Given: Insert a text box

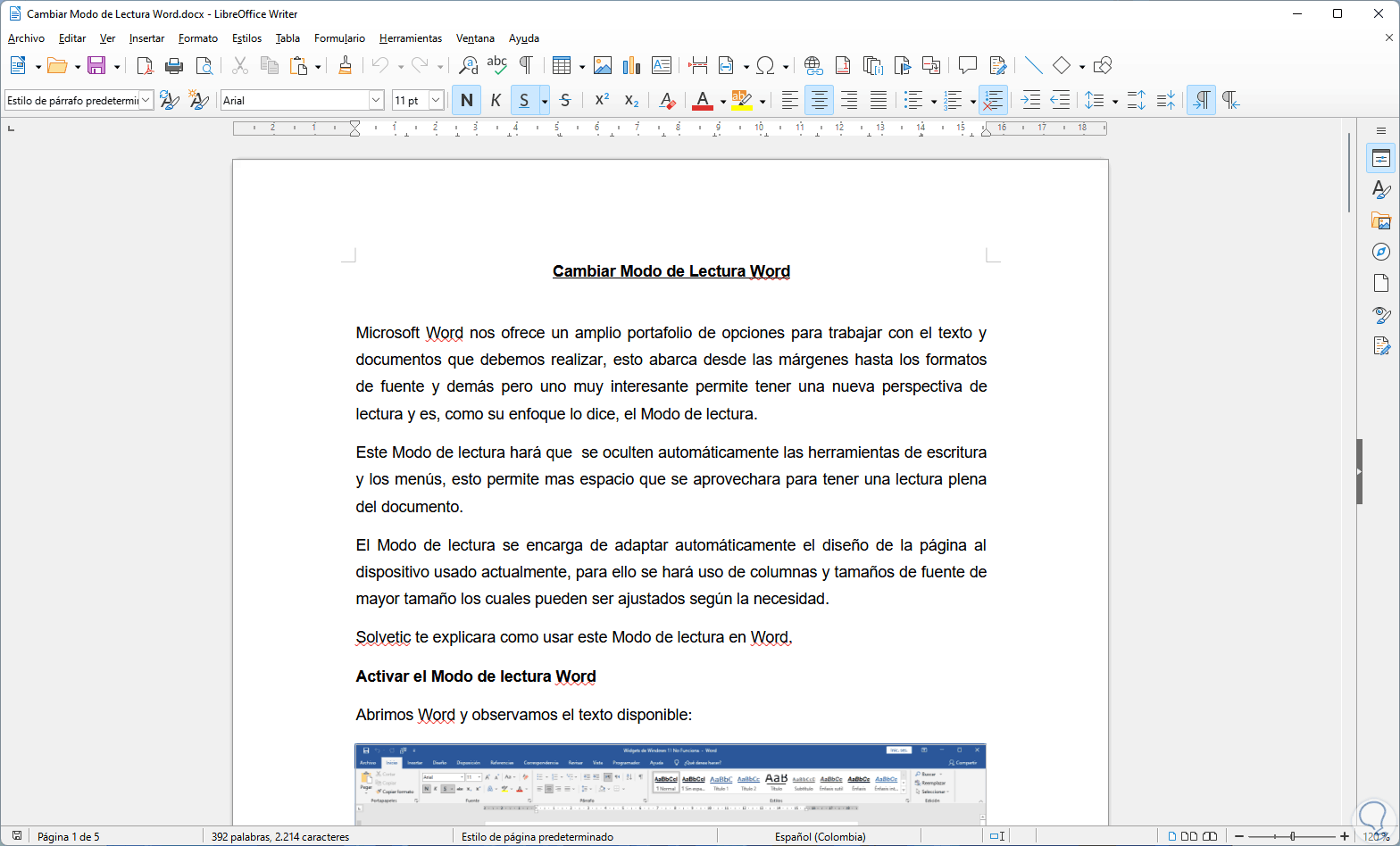Looking at the screenshot, I should [662, 65].
